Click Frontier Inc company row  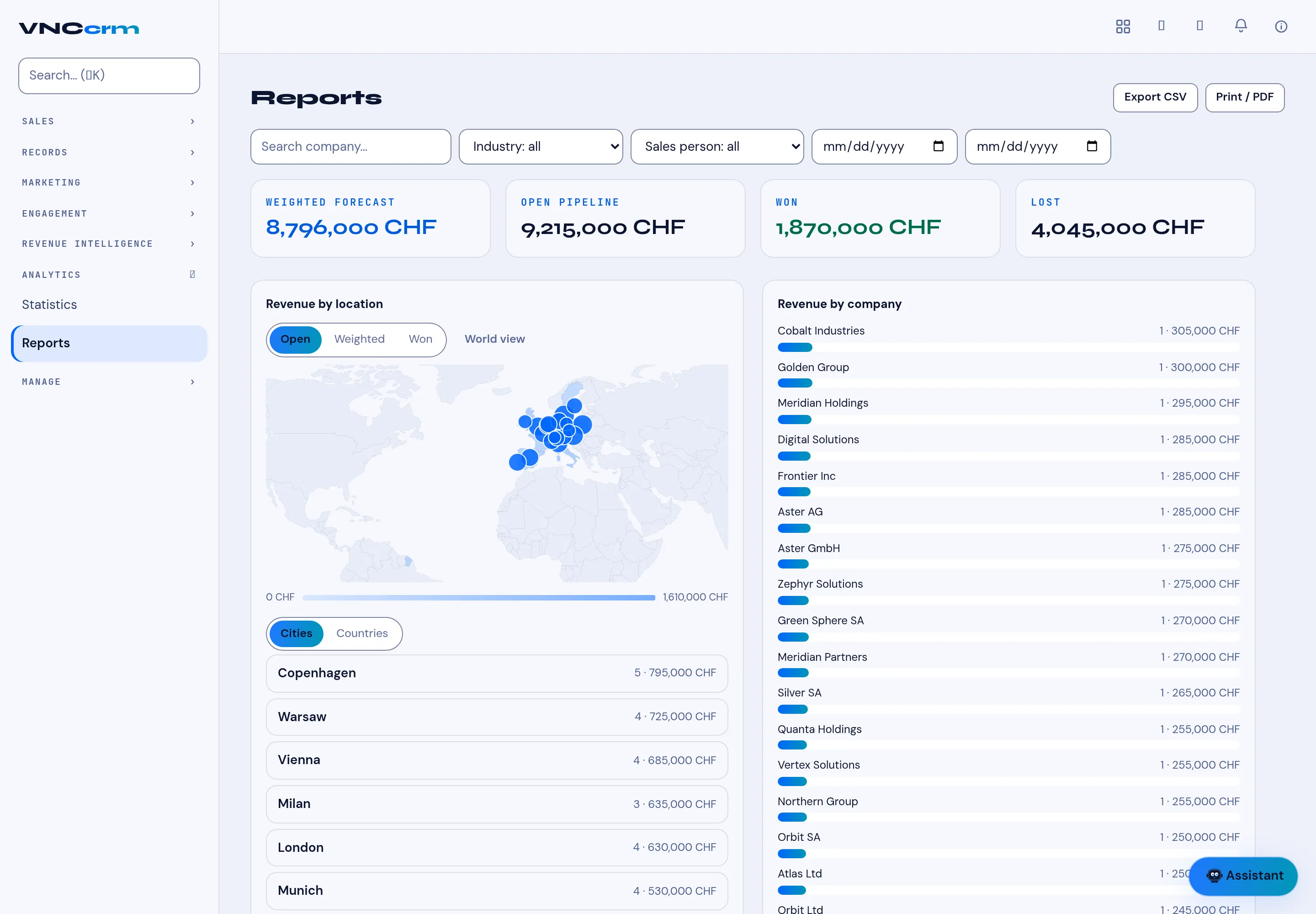click(x=1008, y=483)
